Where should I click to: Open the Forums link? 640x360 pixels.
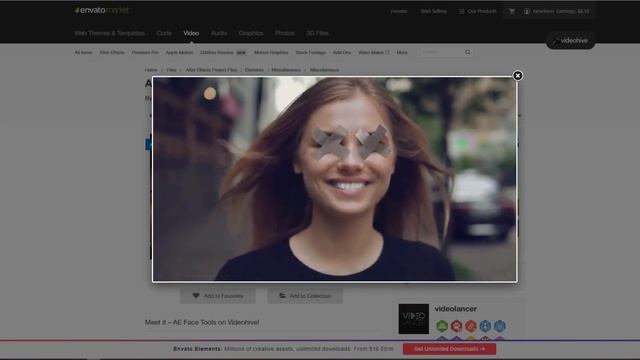point(398,11)
